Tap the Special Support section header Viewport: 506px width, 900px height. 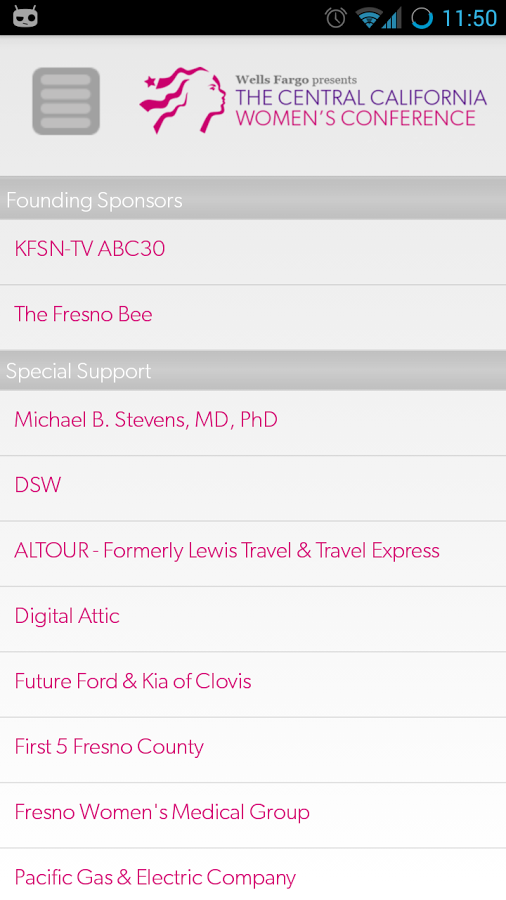pyautogui.click(x=253, y=370)
